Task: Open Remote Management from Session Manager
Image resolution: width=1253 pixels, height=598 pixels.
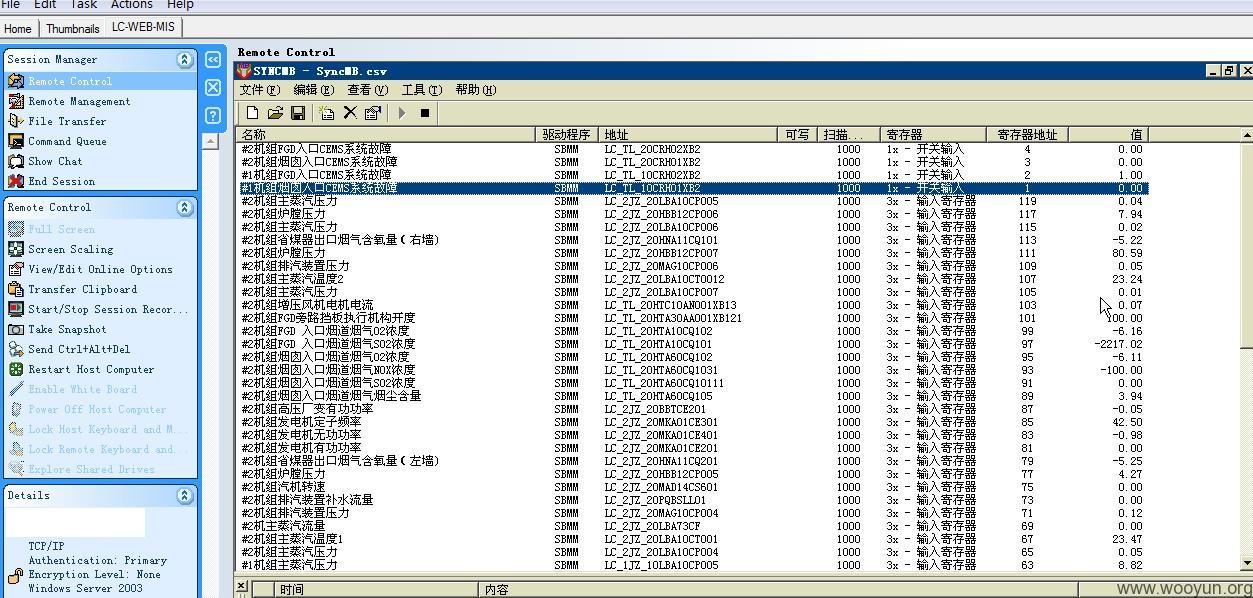Action: (x=79, y=101)
